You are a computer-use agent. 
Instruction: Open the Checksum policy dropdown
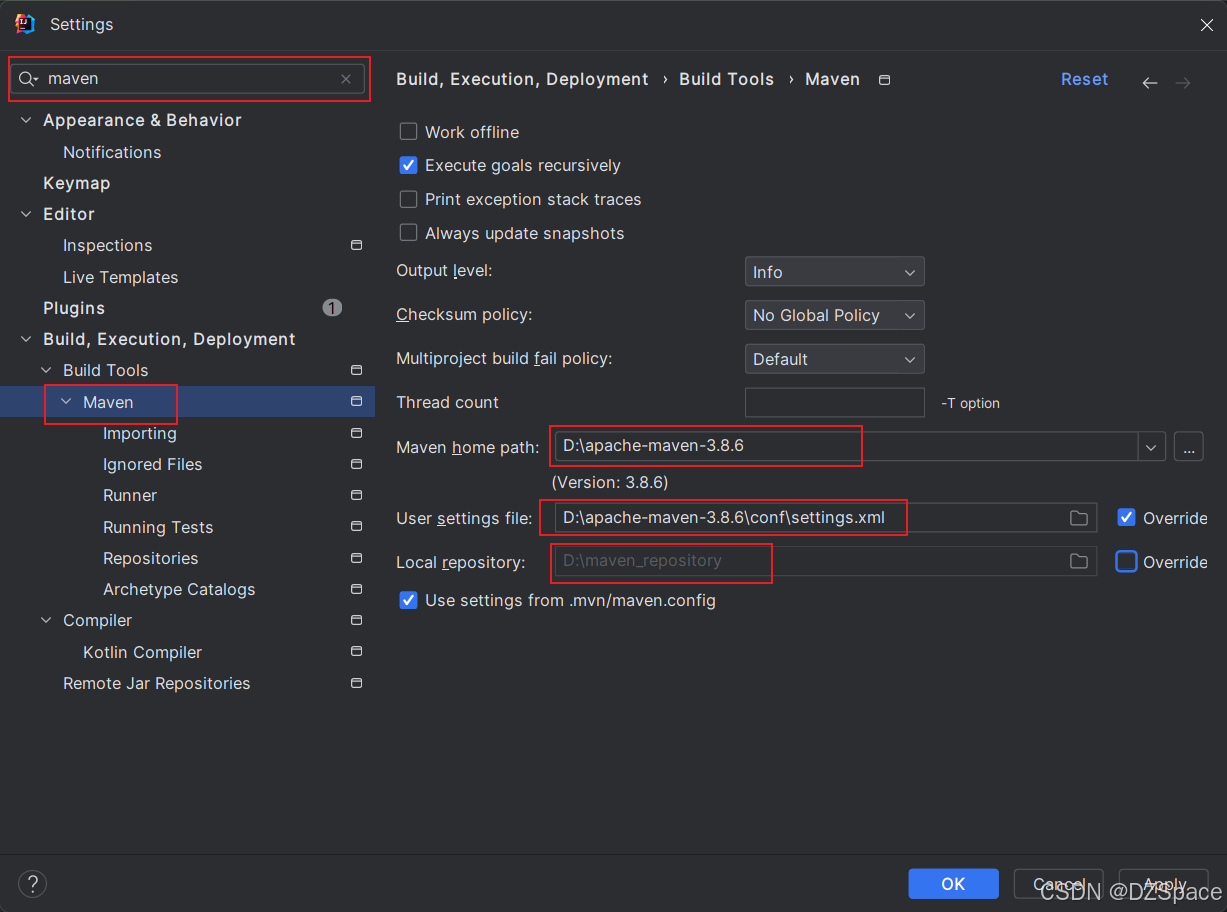point(834,315)
